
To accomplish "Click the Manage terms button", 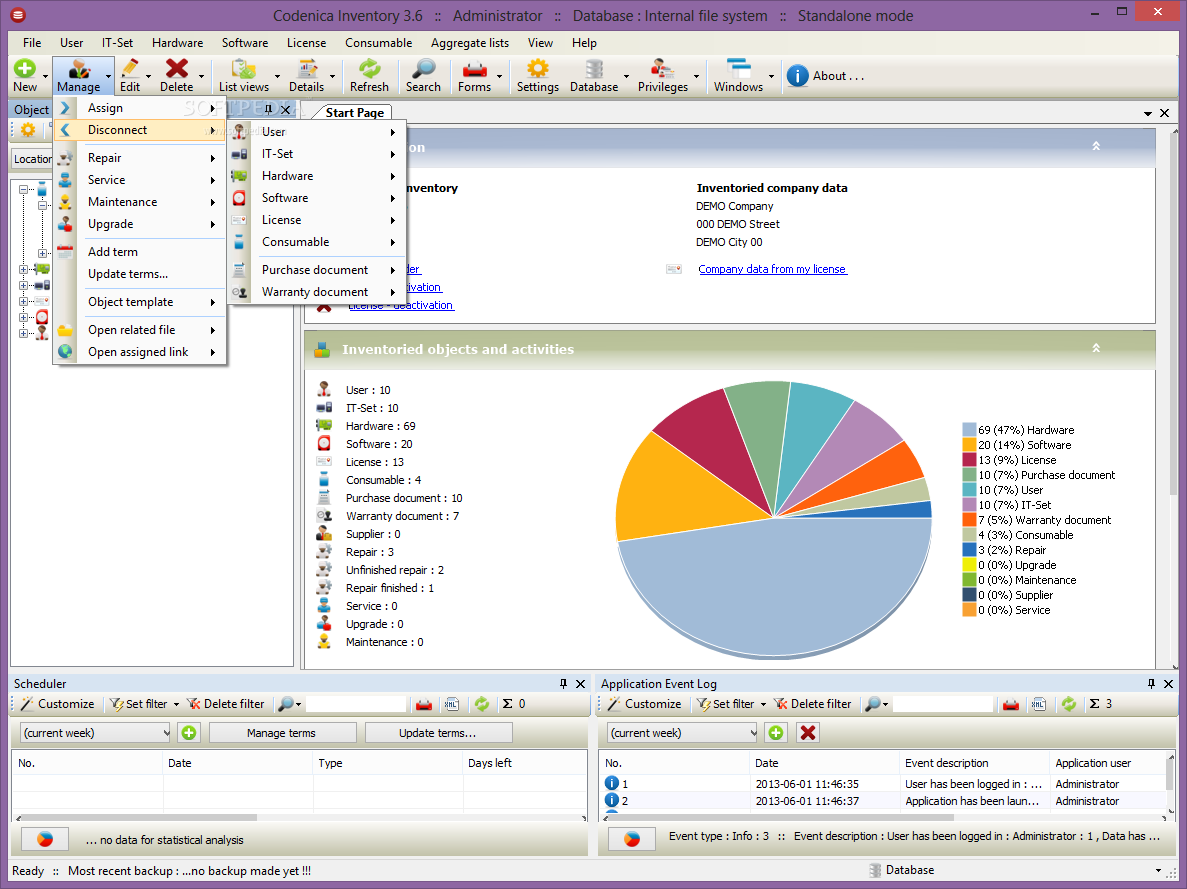I will [282, 733].
